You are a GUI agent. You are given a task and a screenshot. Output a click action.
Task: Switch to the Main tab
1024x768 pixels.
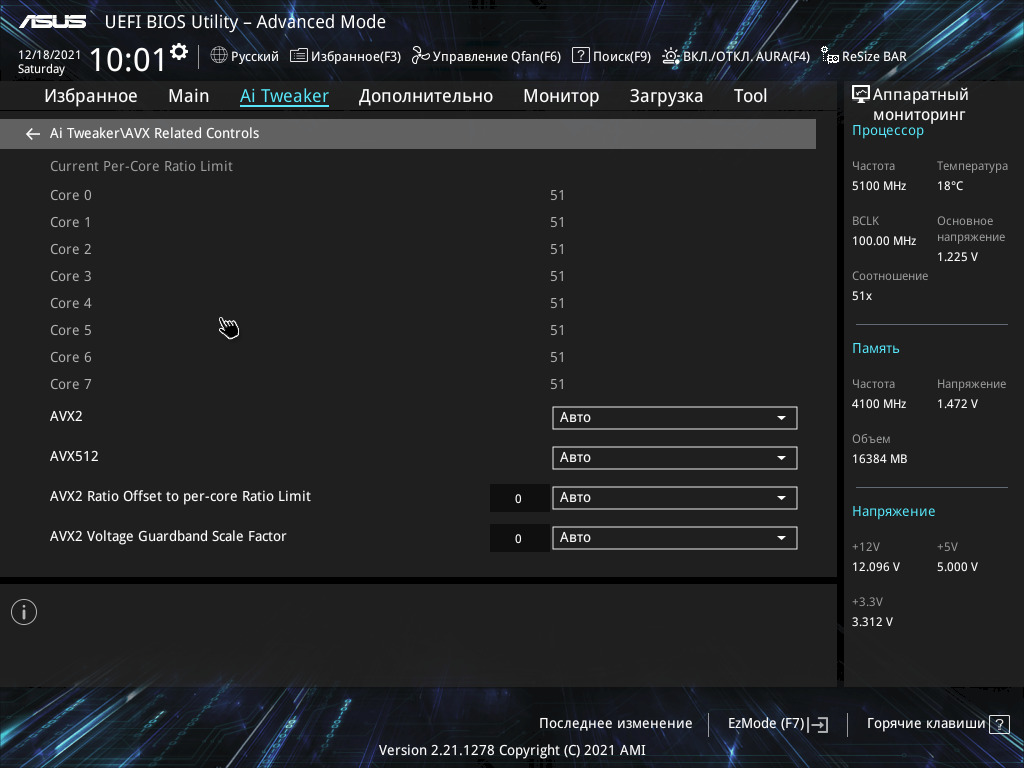(x=189, y=96)
